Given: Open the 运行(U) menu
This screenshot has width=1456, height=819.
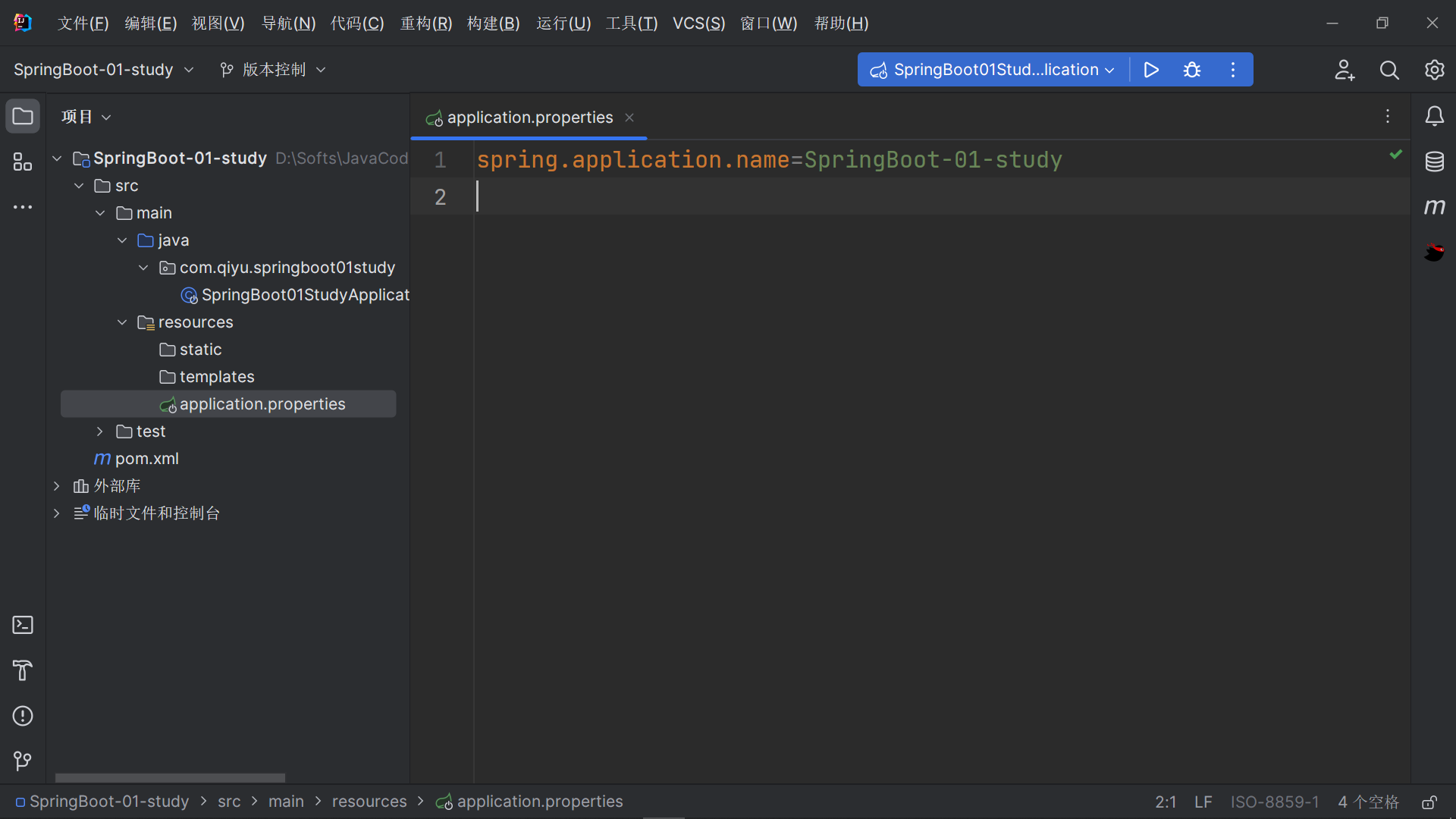Looking at the screenshot, I should coord(563,23).
